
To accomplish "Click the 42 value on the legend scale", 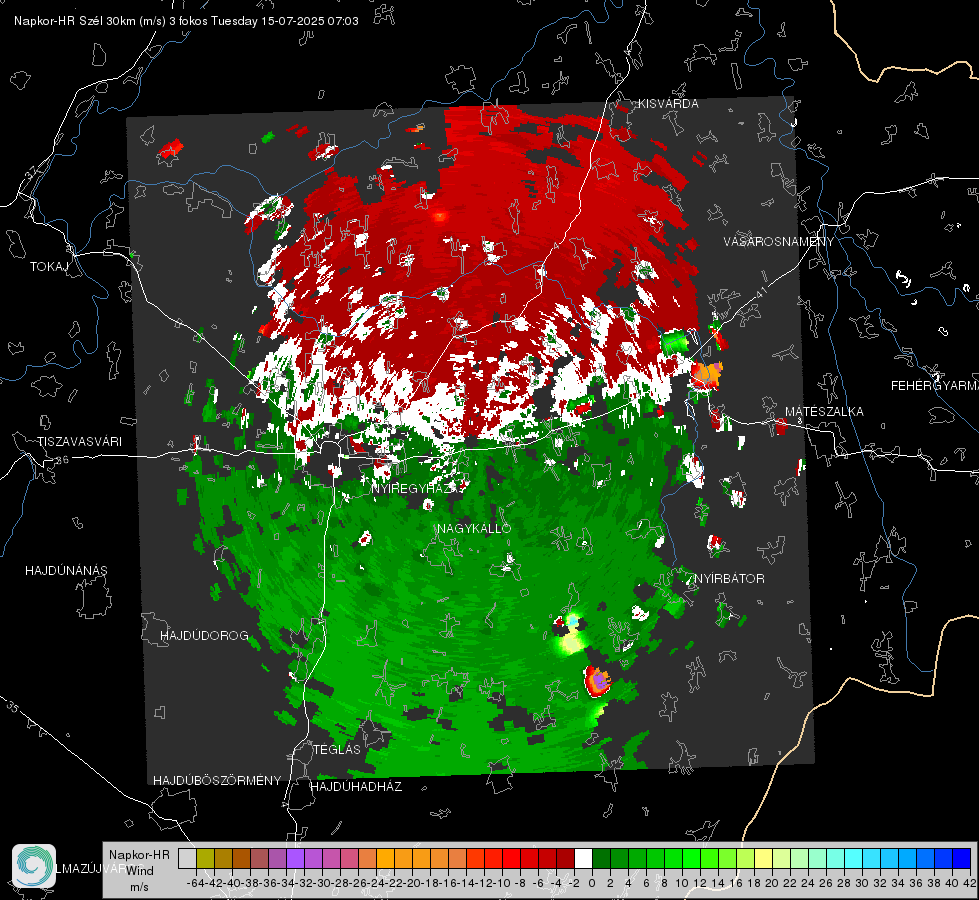I will 970,883.
